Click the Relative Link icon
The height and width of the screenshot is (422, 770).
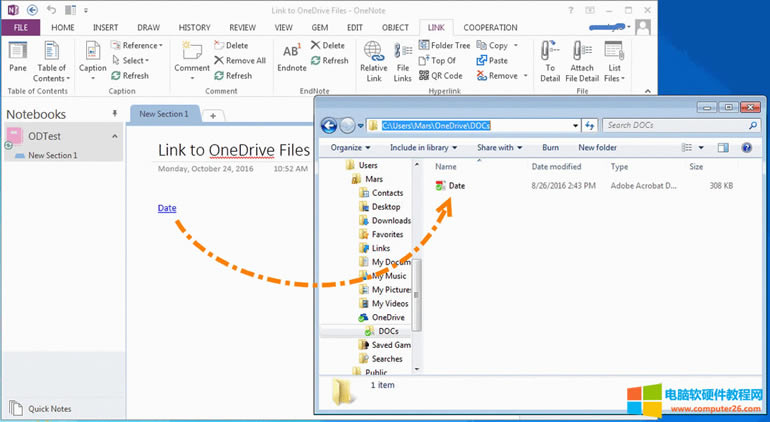(x=374, y=59)
